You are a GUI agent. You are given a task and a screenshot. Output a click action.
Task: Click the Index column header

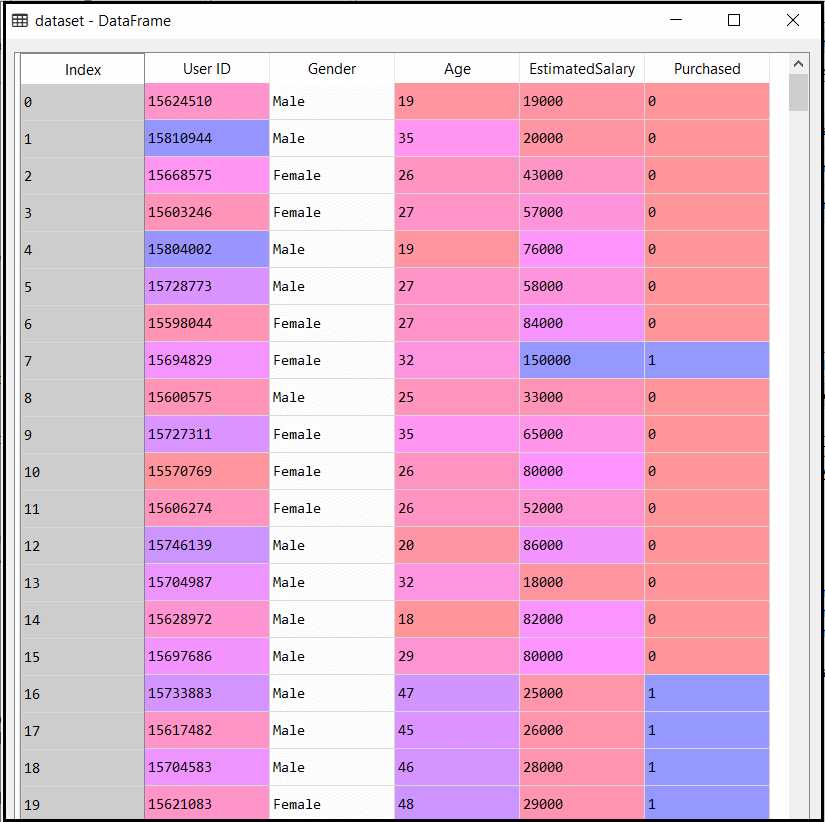(x=83, y=69)
